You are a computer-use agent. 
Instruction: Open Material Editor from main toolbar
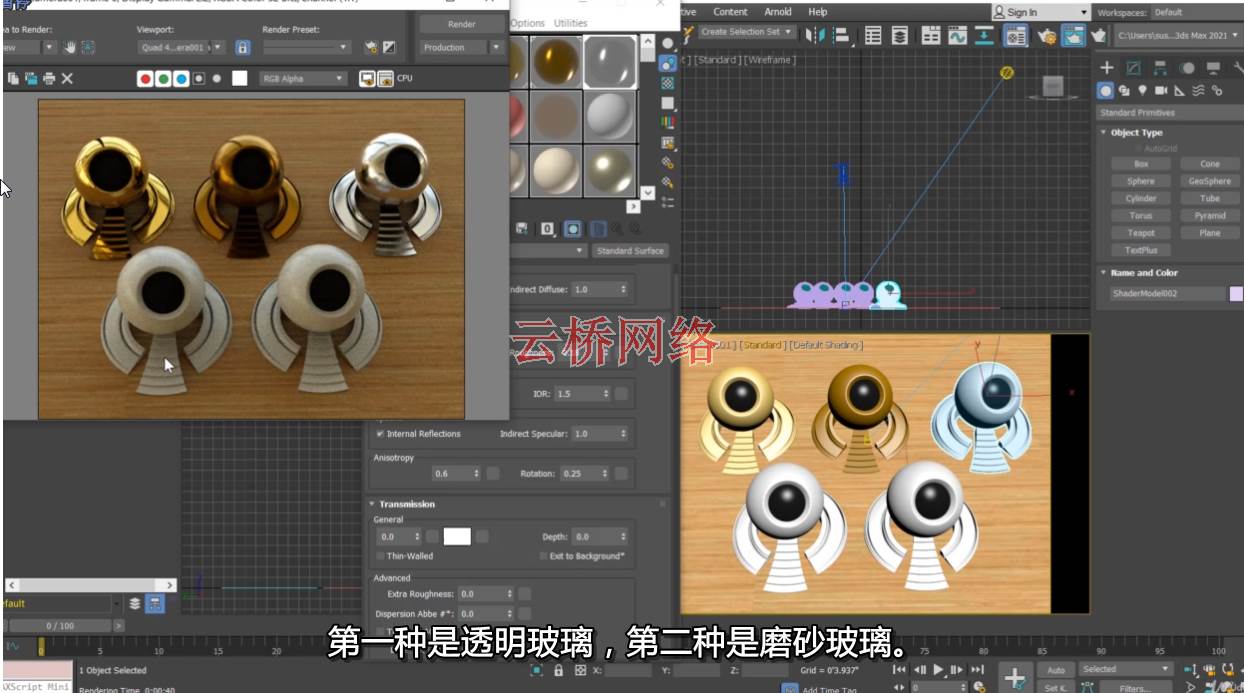pos(1016,35)
